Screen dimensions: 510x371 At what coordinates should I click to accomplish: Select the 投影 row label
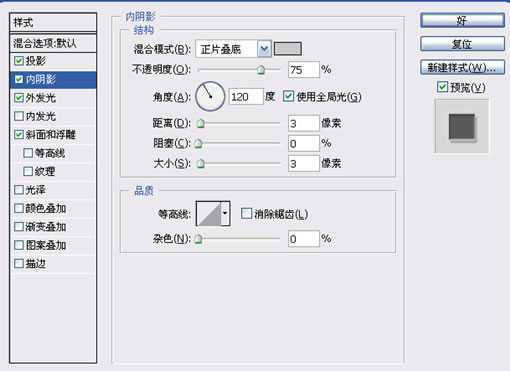pyautogui.click(x=36, y=61)
